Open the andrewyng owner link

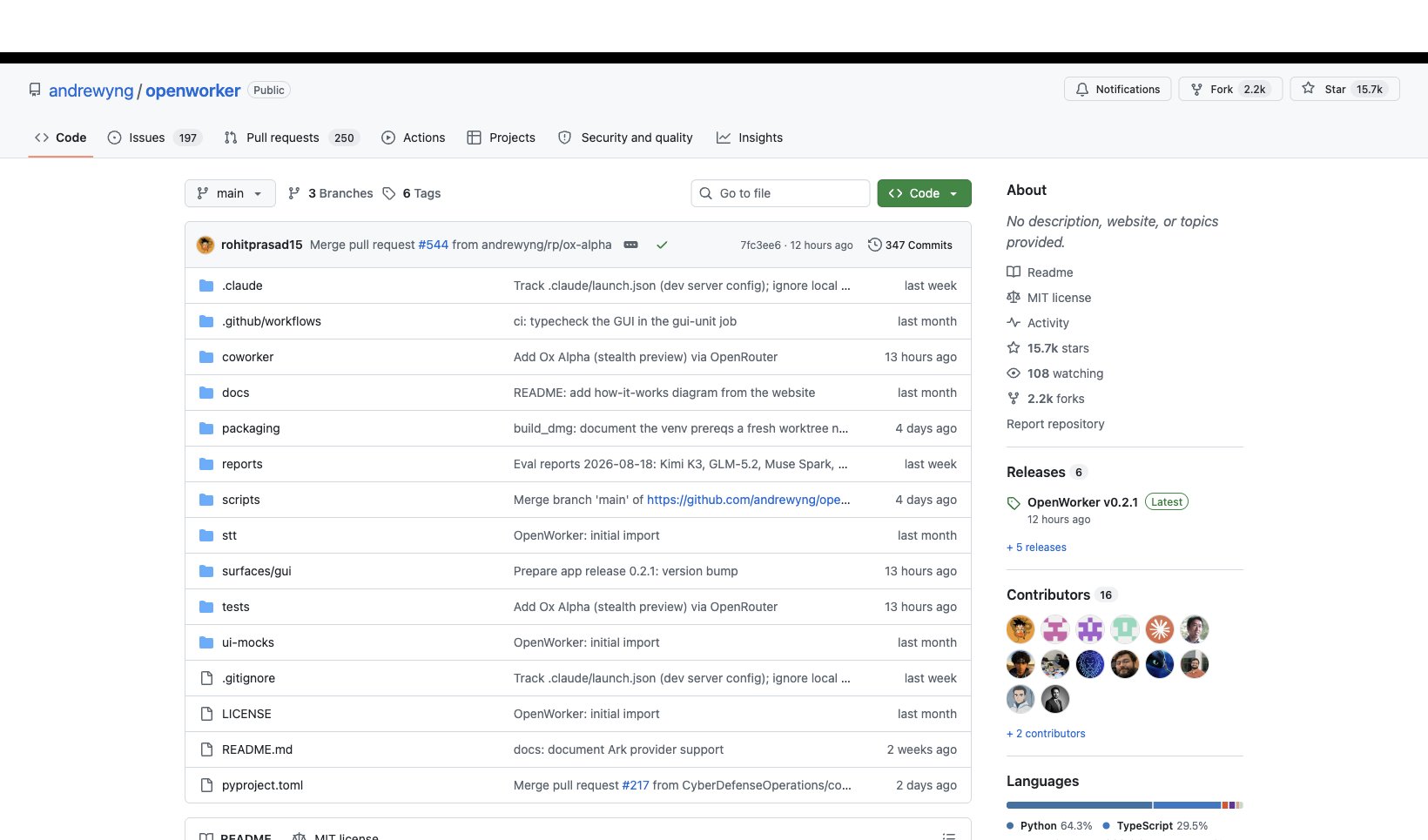coord(91,91)
